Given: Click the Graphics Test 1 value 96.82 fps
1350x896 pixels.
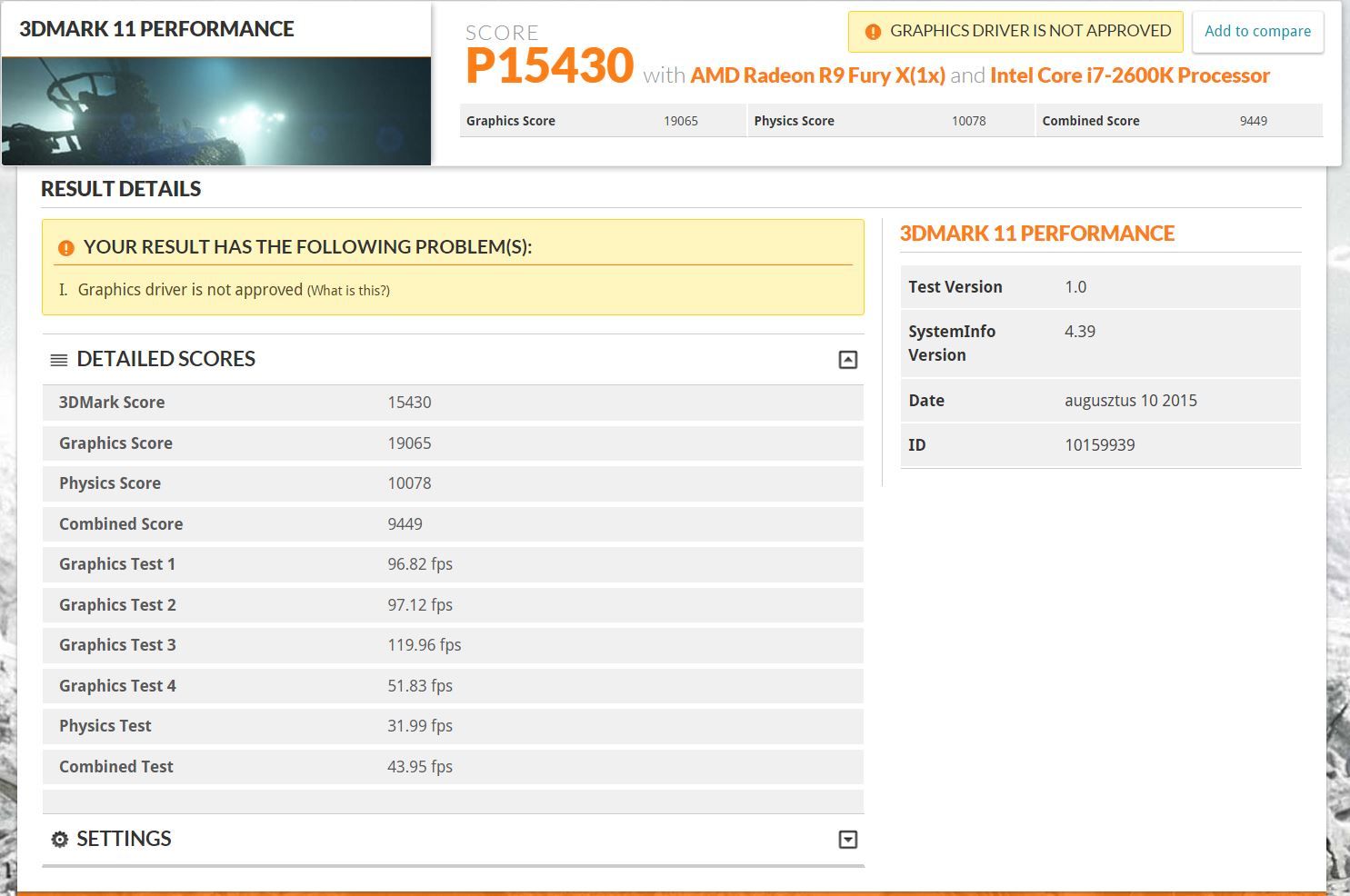Looking at the screenshot, I should coord(420,564).
